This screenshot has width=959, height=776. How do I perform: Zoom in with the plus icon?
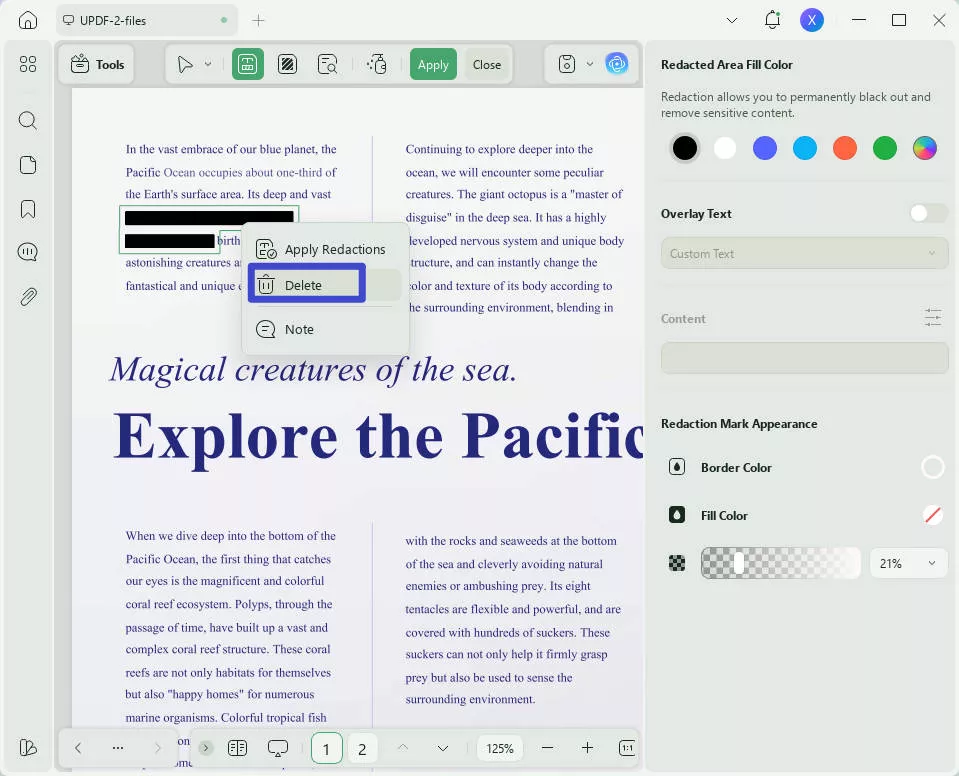click(587, 748)
